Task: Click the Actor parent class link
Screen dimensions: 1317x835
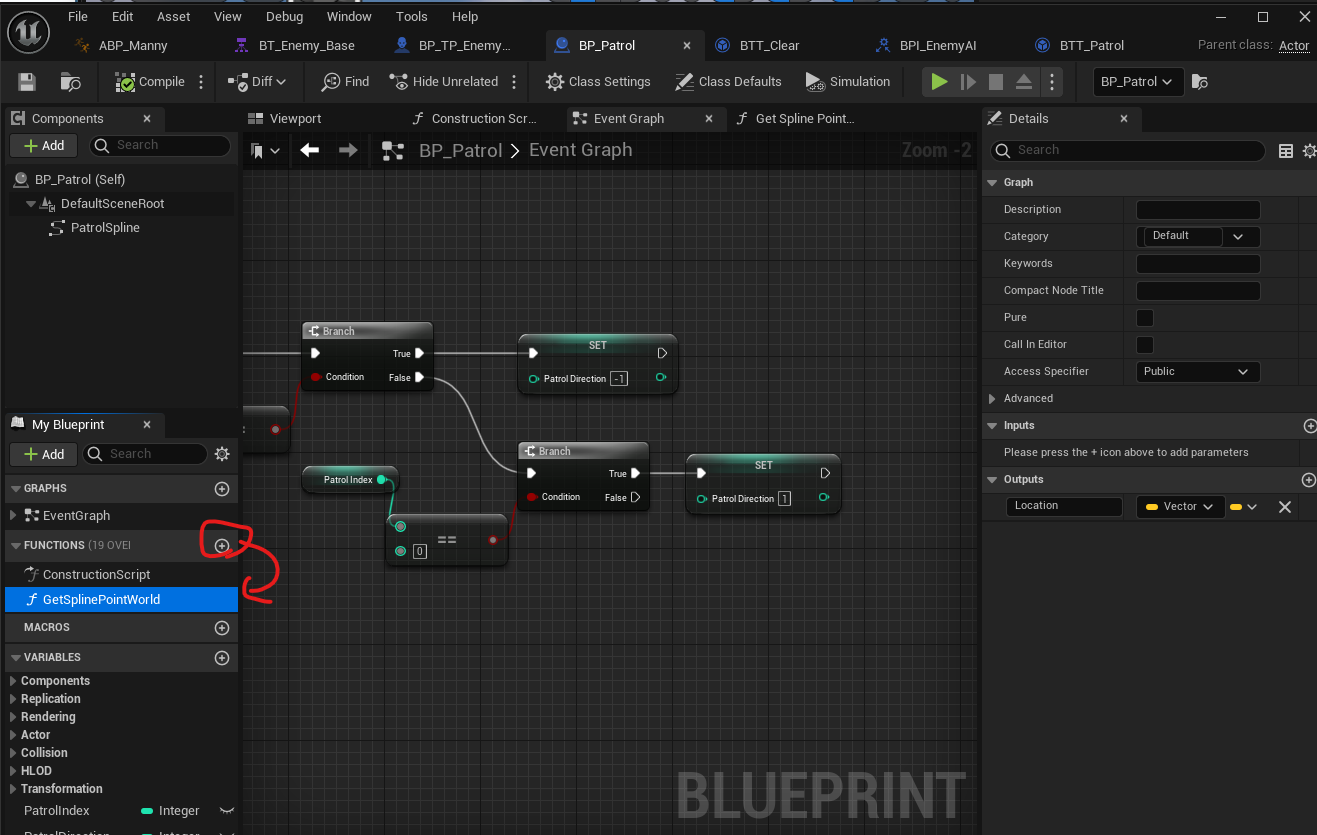Action: tap(1294, 45)
